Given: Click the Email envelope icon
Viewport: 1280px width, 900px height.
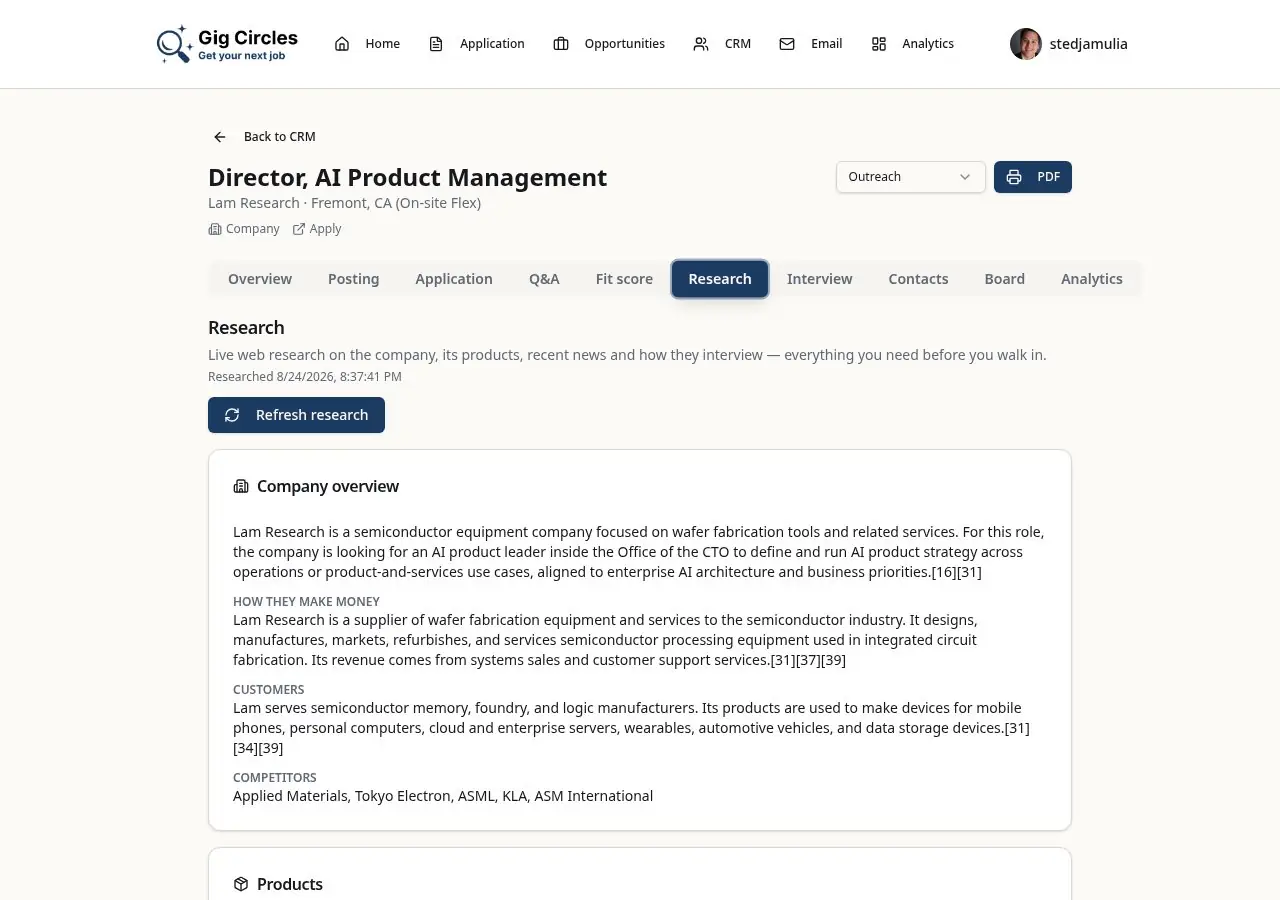Looking at the screenshot, I should point(787,44).
